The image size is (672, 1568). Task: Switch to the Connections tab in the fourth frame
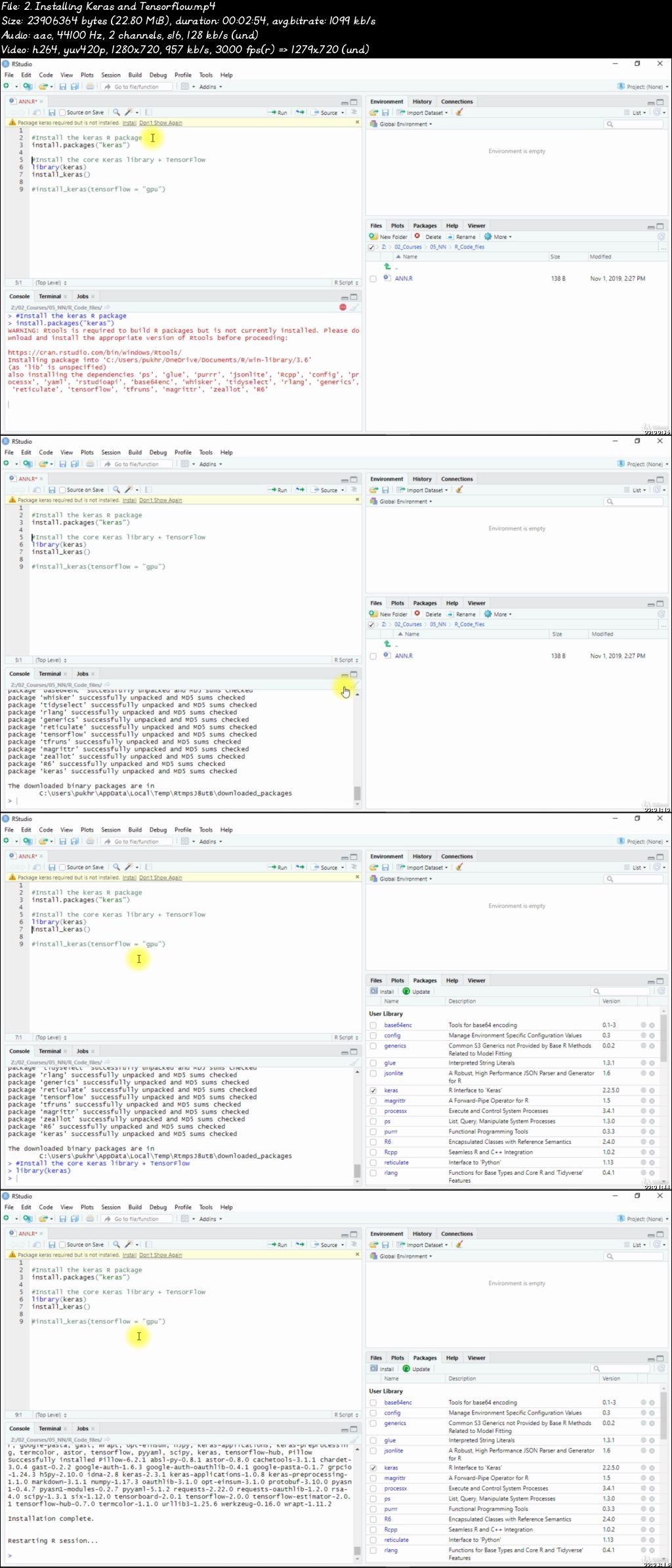(457, 1233)
